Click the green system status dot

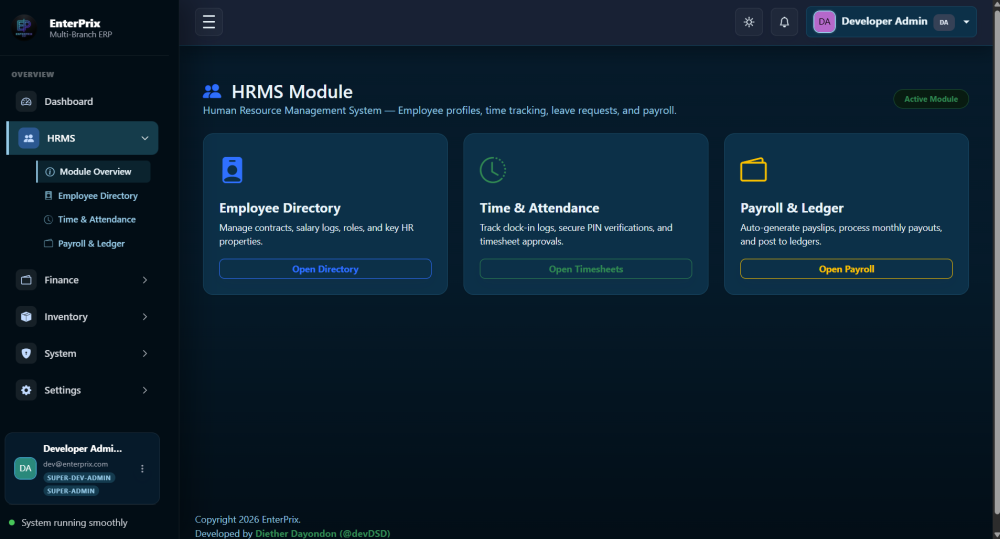point(11,522)
